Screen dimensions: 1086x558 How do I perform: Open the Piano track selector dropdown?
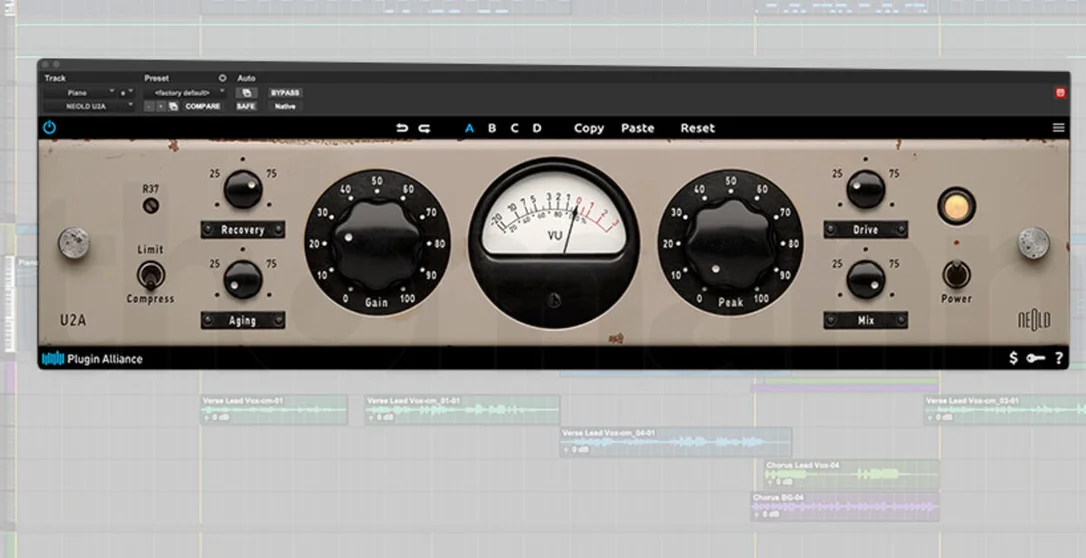tap(79, 93)
